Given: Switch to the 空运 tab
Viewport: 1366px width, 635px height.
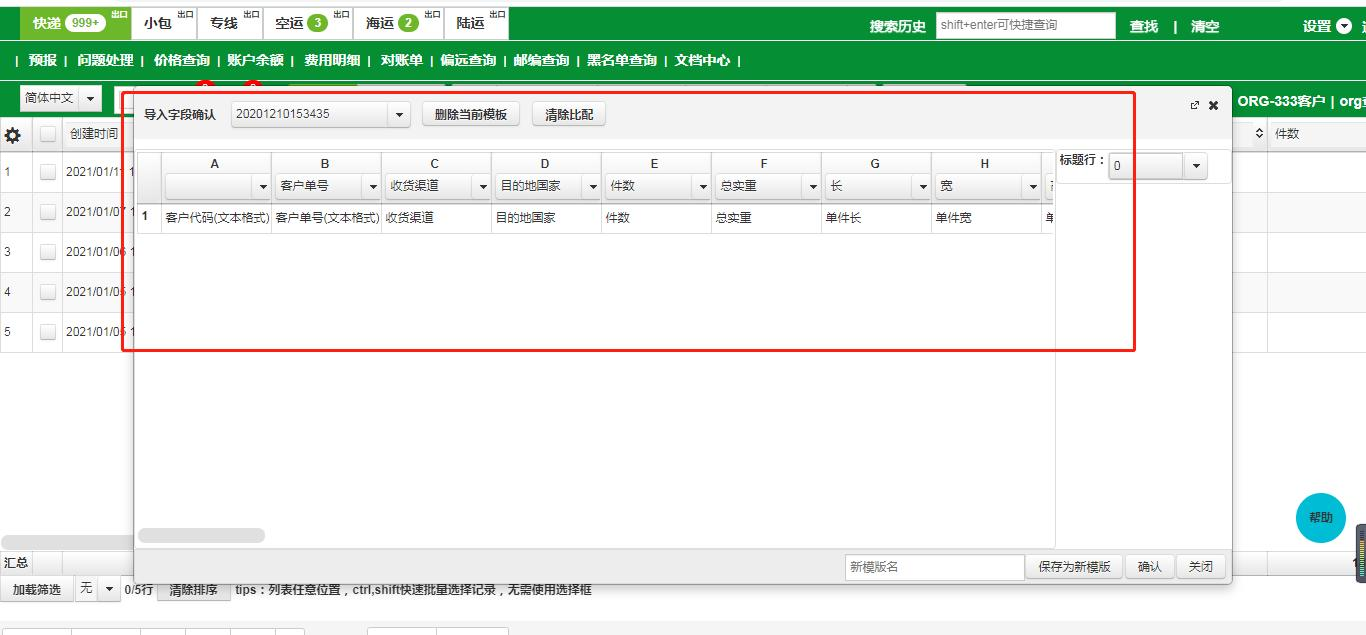Looking at the screenshot, I should pyautogui.click(x=308, y=23).
